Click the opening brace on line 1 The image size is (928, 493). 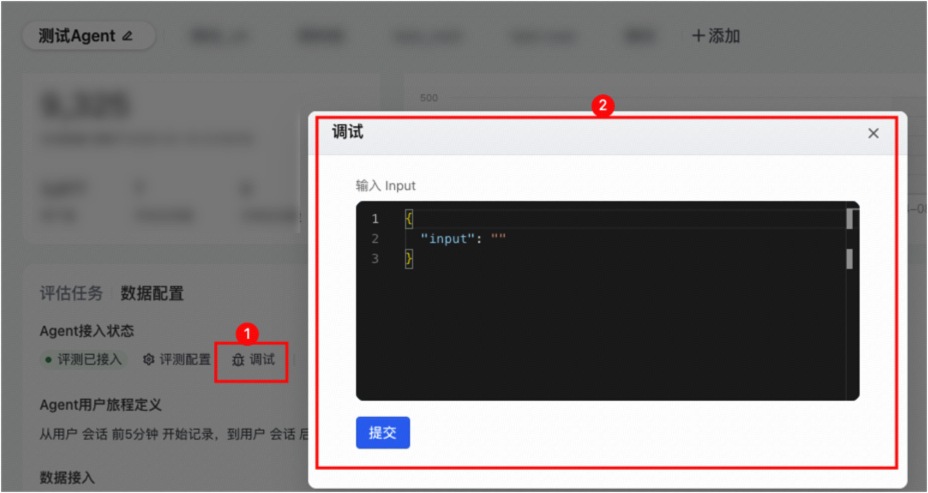[408, 219]
